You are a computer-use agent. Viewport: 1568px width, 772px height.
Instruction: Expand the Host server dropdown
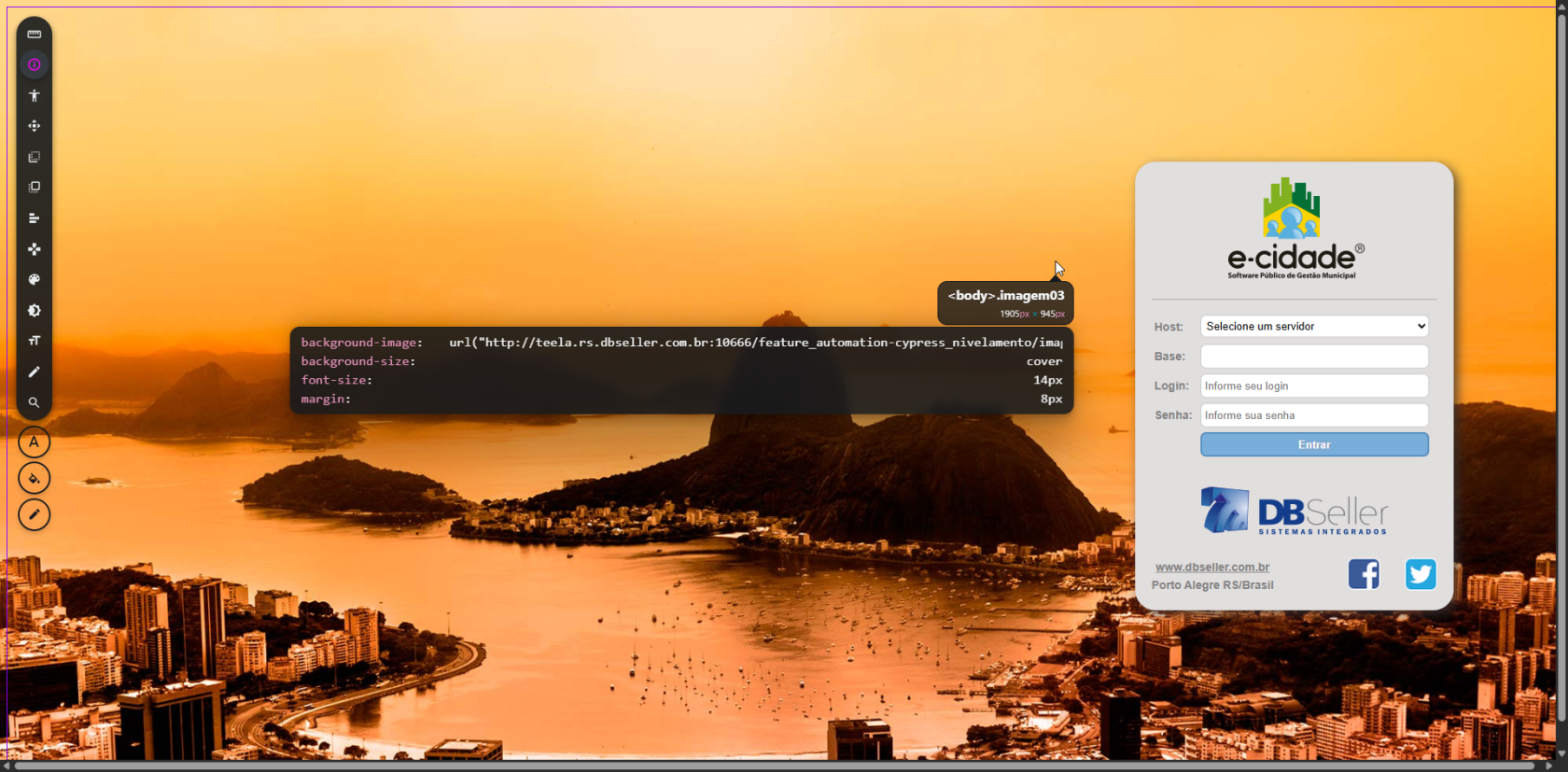[x=1314, y=327]
